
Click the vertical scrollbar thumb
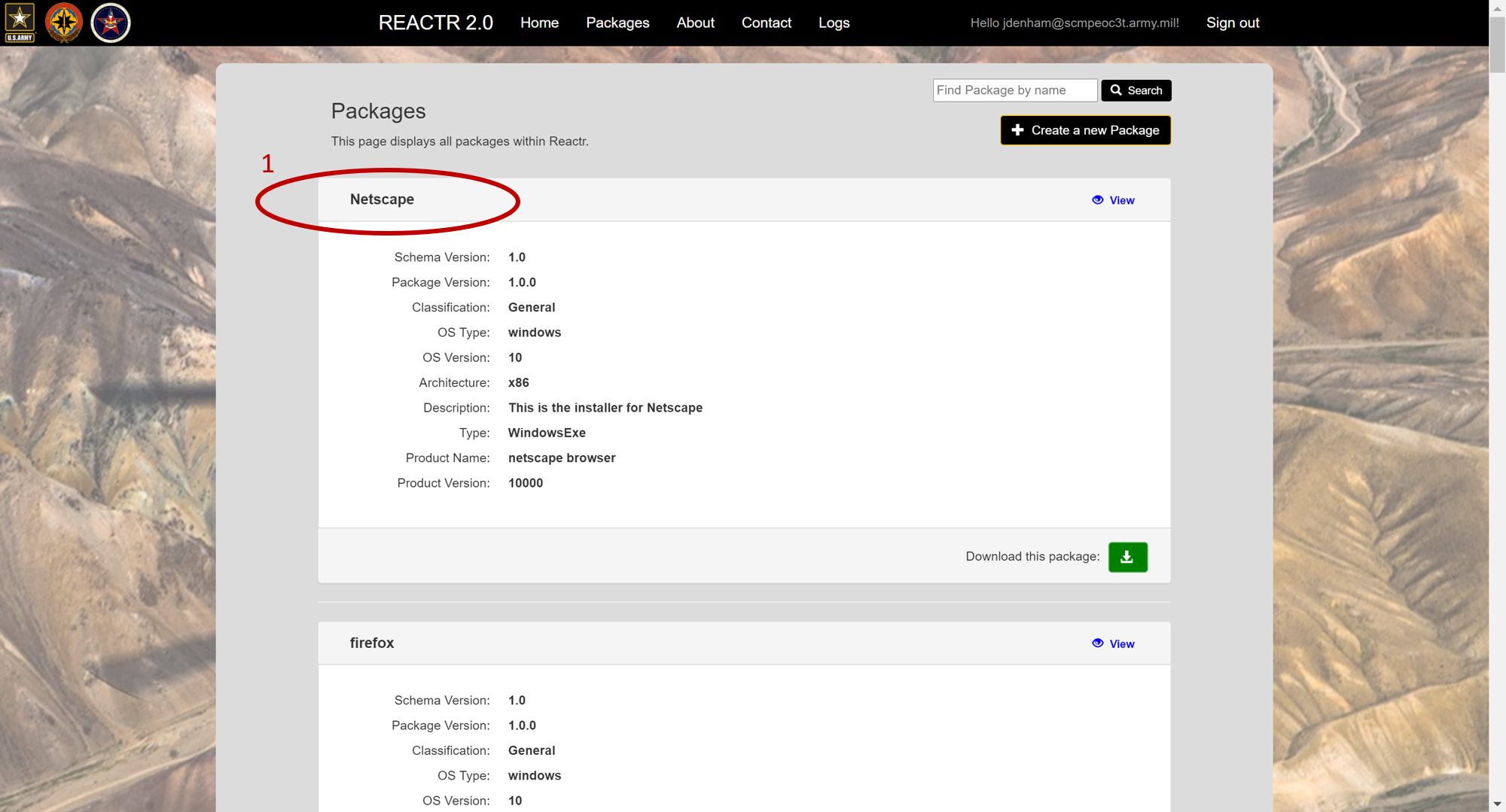[x=1497, y=44]
